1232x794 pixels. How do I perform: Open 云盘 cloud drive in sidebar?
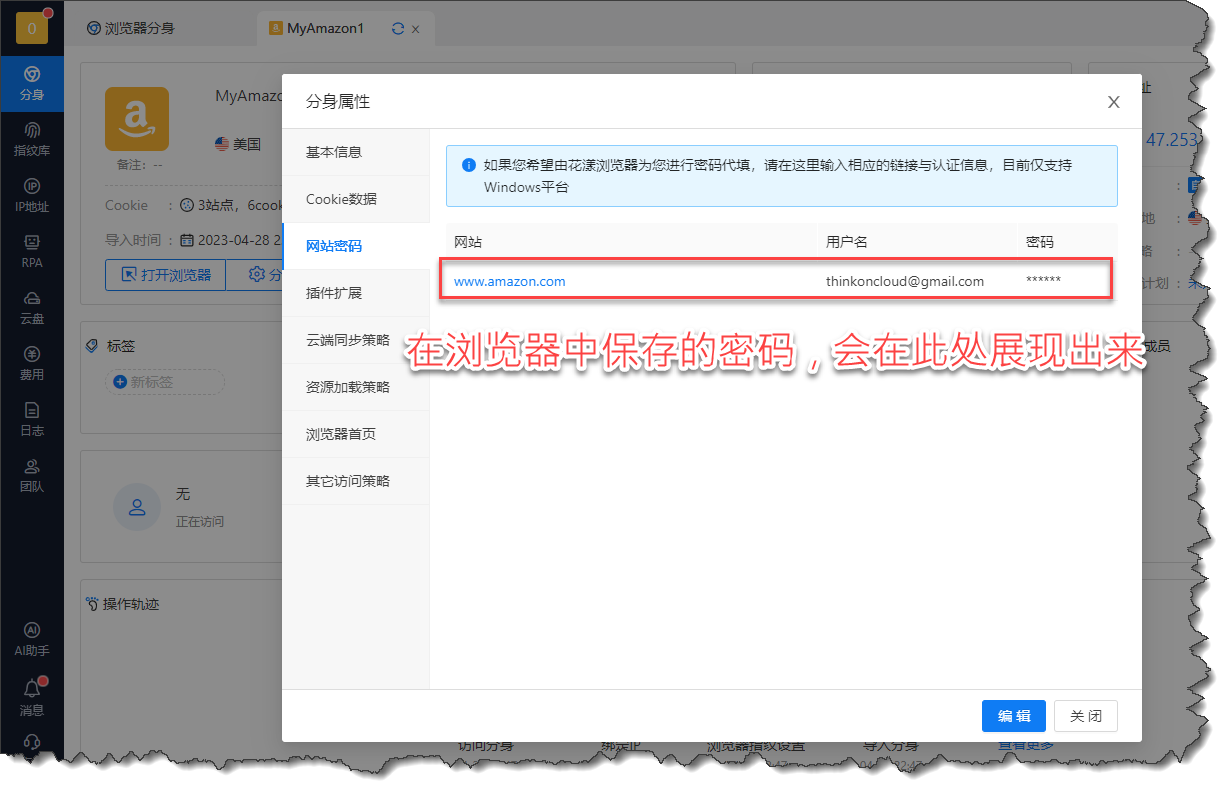coord(32,308)
